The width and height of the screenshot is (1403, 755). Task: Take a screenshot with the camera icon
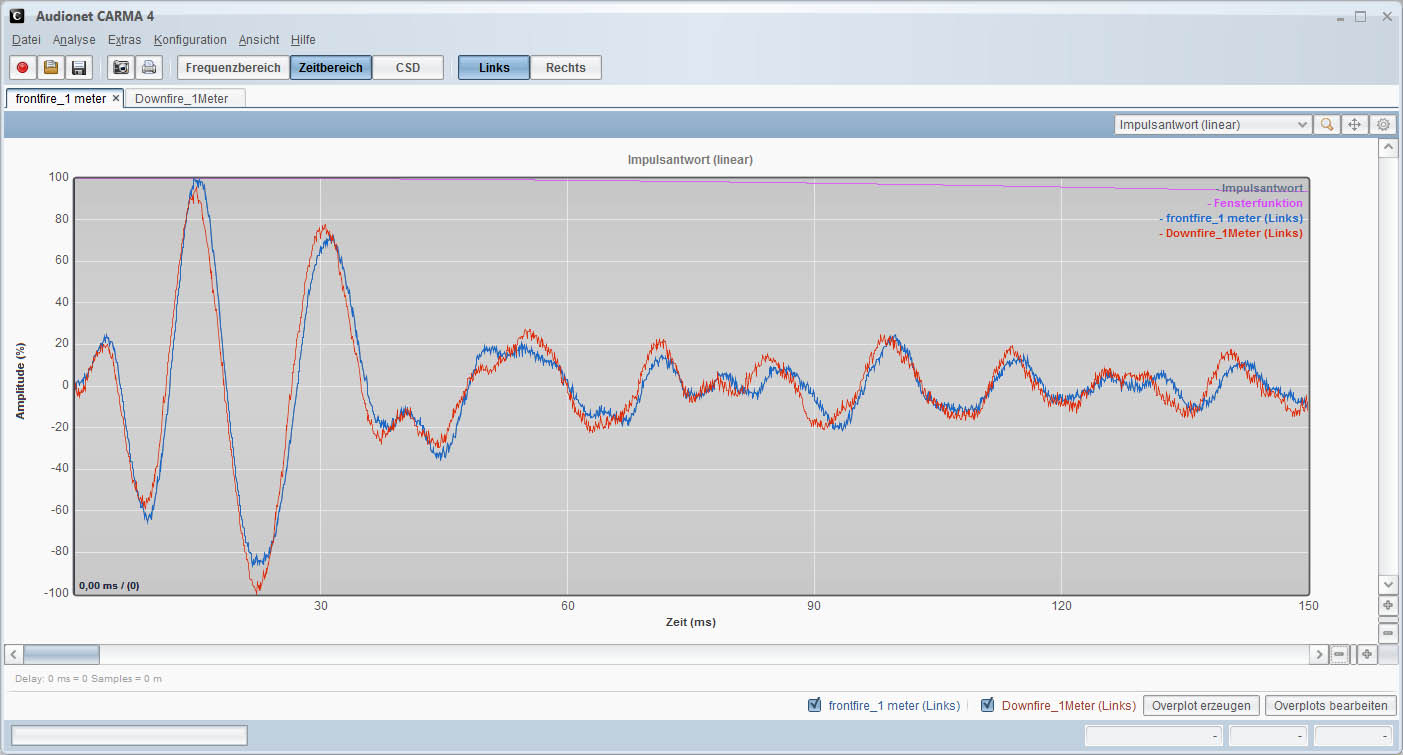[x=121, y=68]
